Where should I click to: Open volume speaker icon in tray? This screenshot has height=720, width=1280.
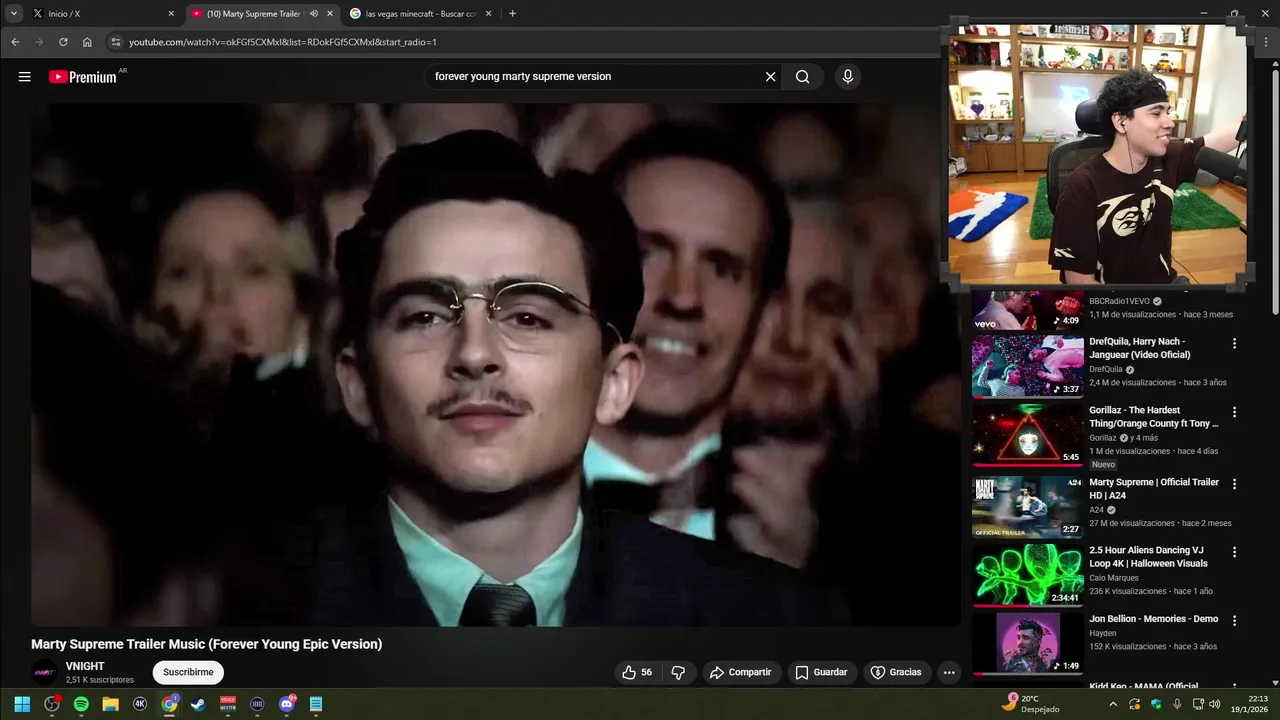coord(1214,704)
